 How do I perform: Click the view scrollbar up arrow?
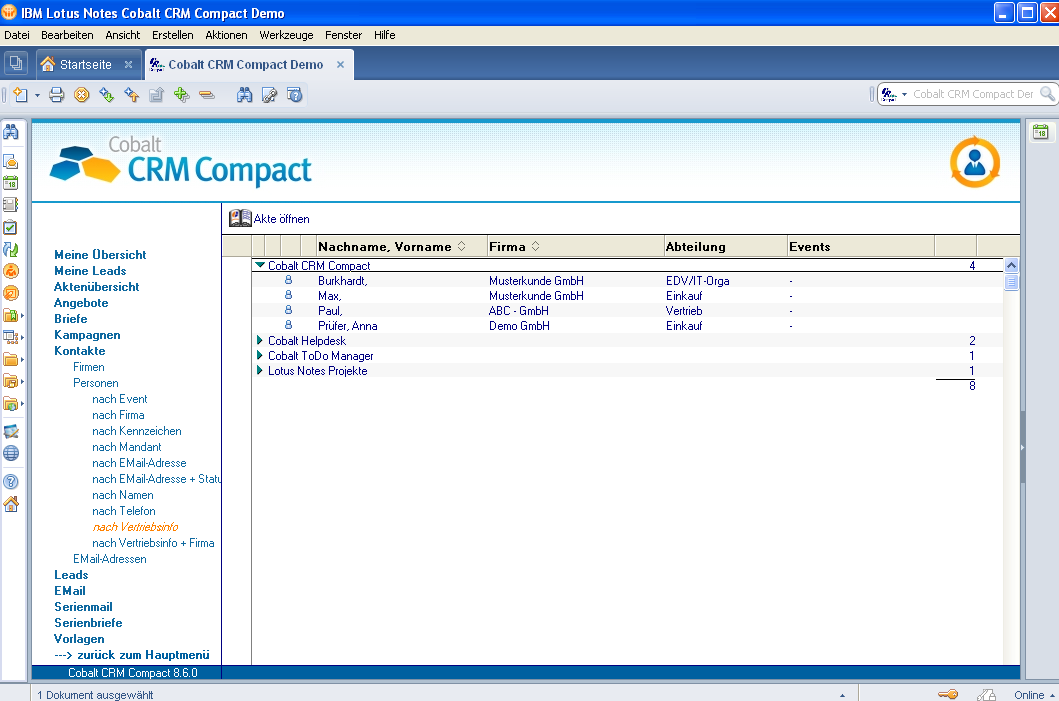pyautogui.click(x=1011, y=265)
